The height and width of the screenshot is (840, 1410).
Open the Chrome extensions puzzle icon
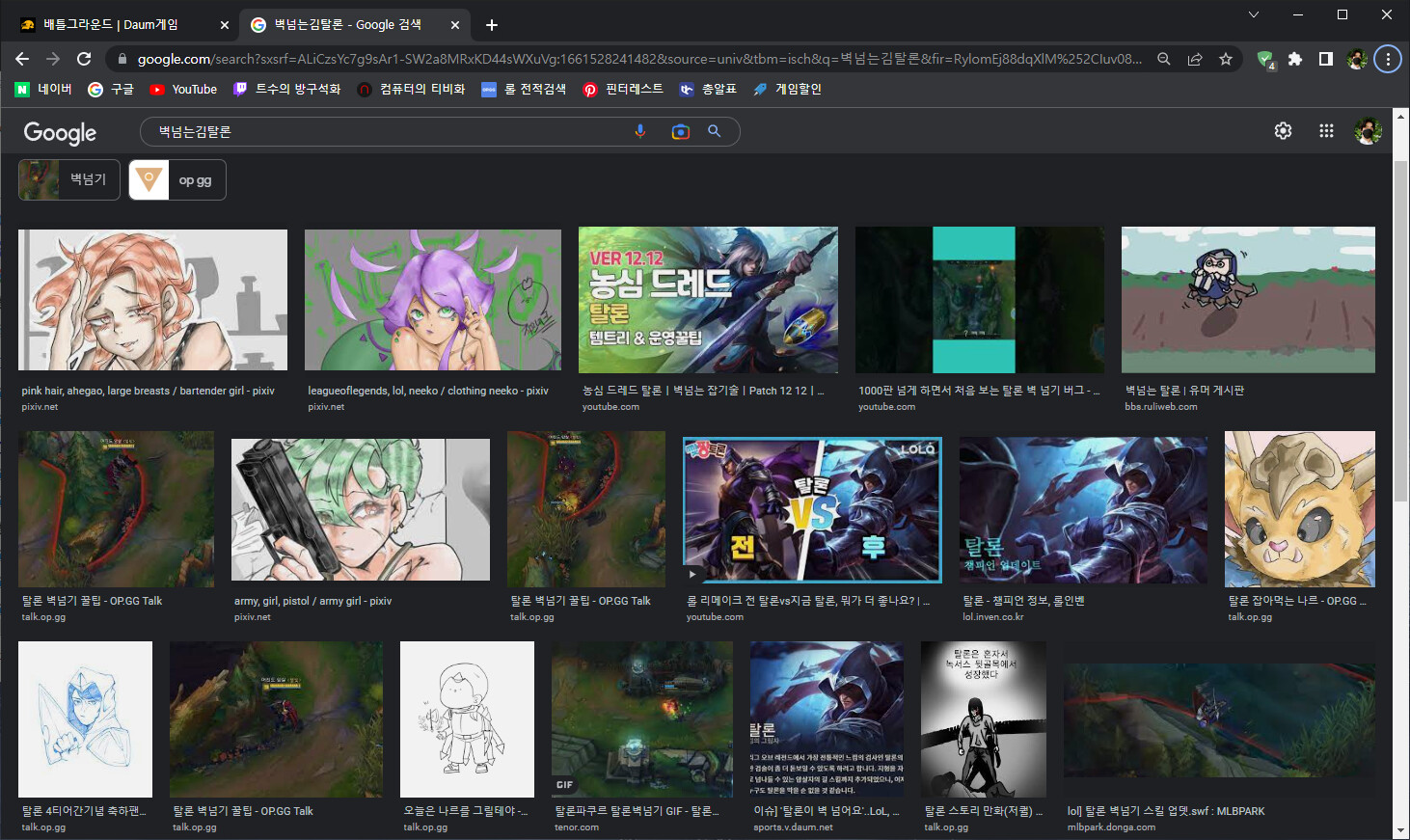point(1295,59)
